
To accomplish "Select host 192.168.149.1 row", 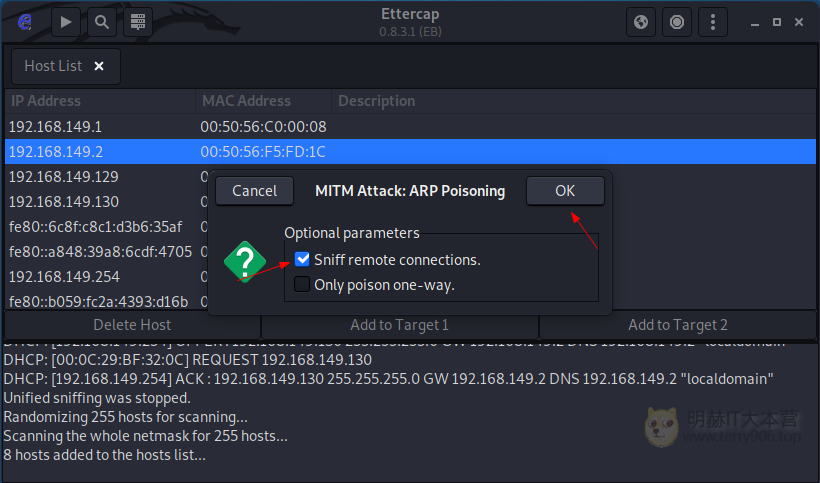I will (410, 126).
